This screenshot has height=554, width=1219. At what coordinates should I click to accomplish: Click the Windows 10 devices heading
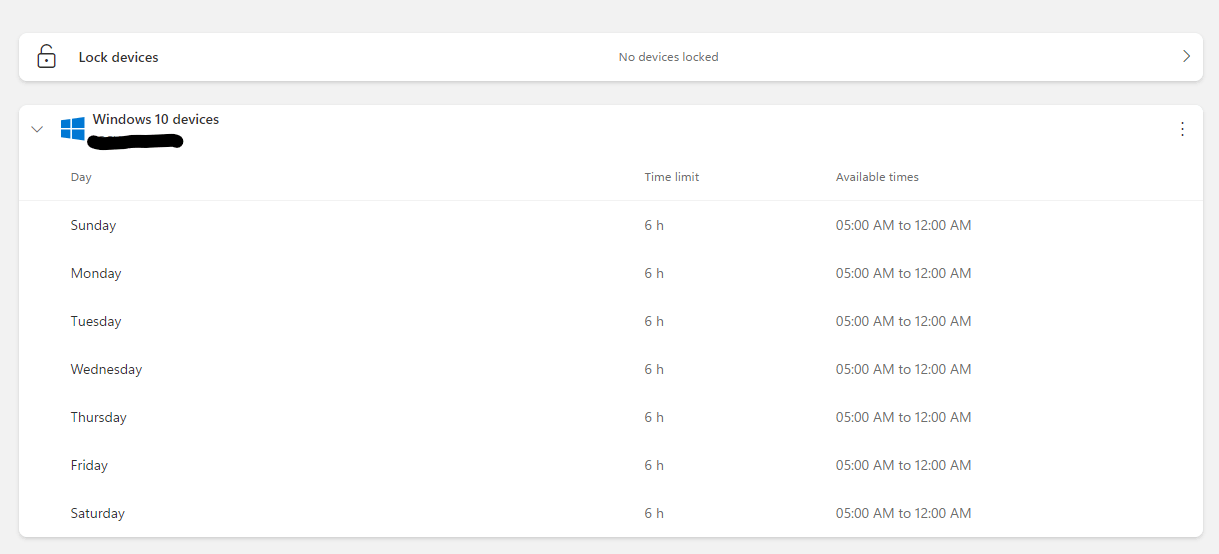coord(156,120)
